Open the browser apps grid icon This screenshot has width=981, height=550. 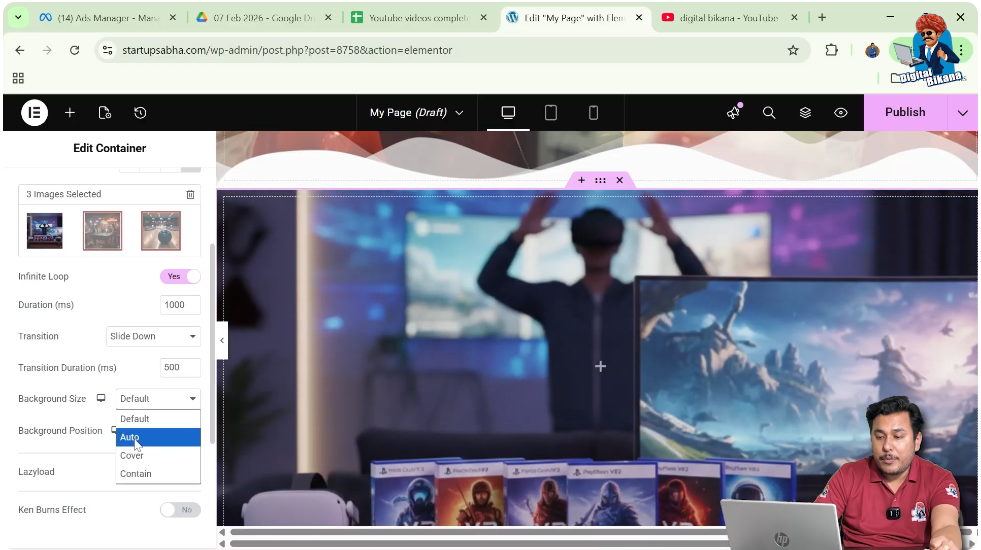[18, 78]
